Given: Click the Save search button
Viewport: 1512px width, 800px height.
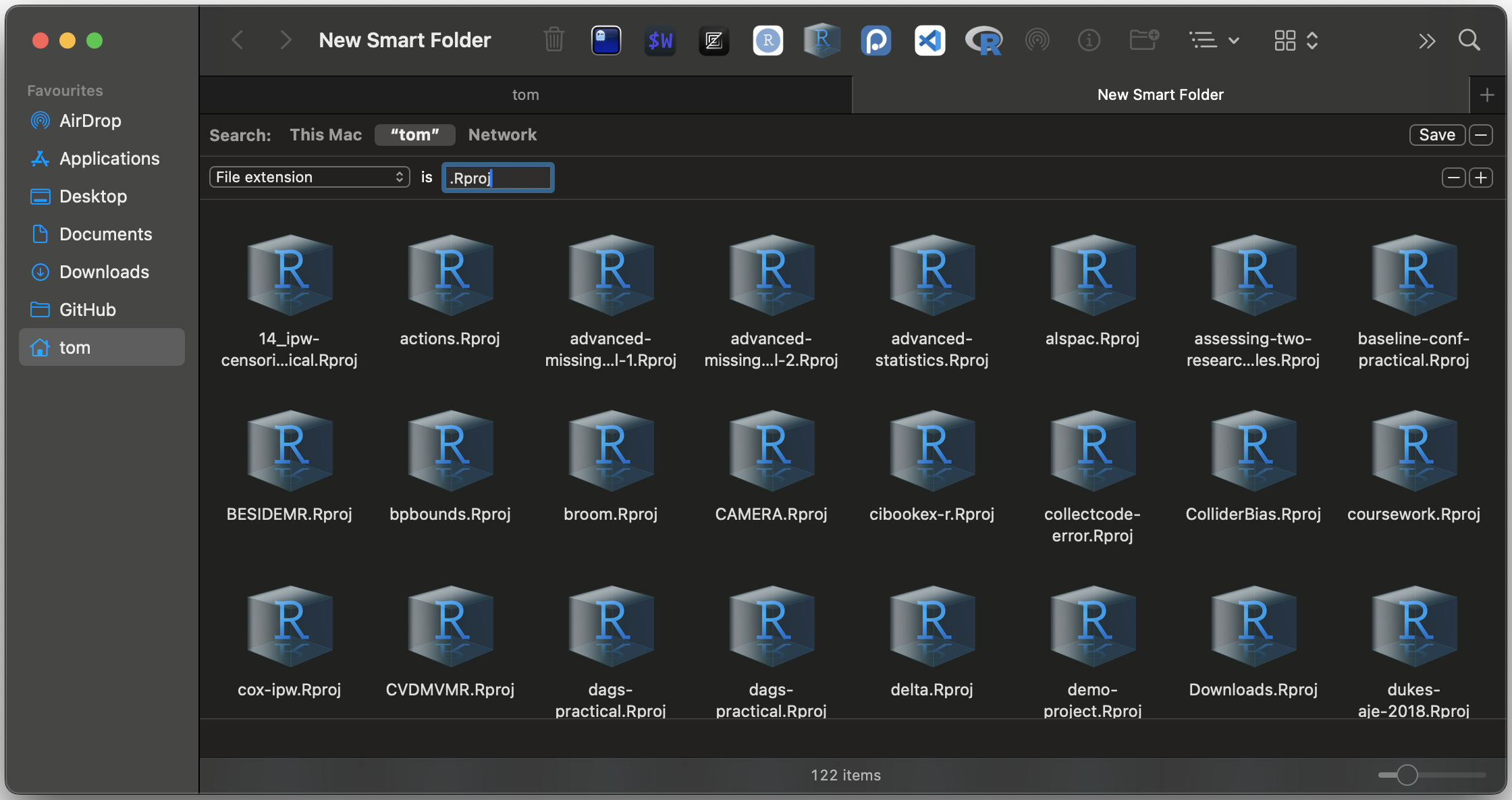Looking at the screenshot, I should point(1437,135).
